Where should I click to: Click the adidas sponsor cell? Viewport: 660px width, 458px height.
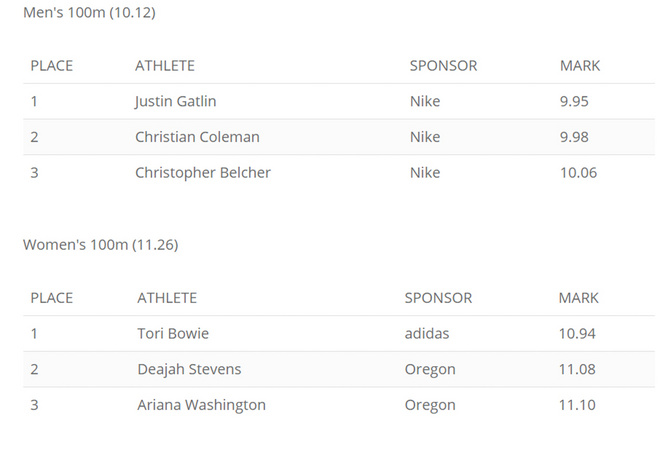point(429,333)
